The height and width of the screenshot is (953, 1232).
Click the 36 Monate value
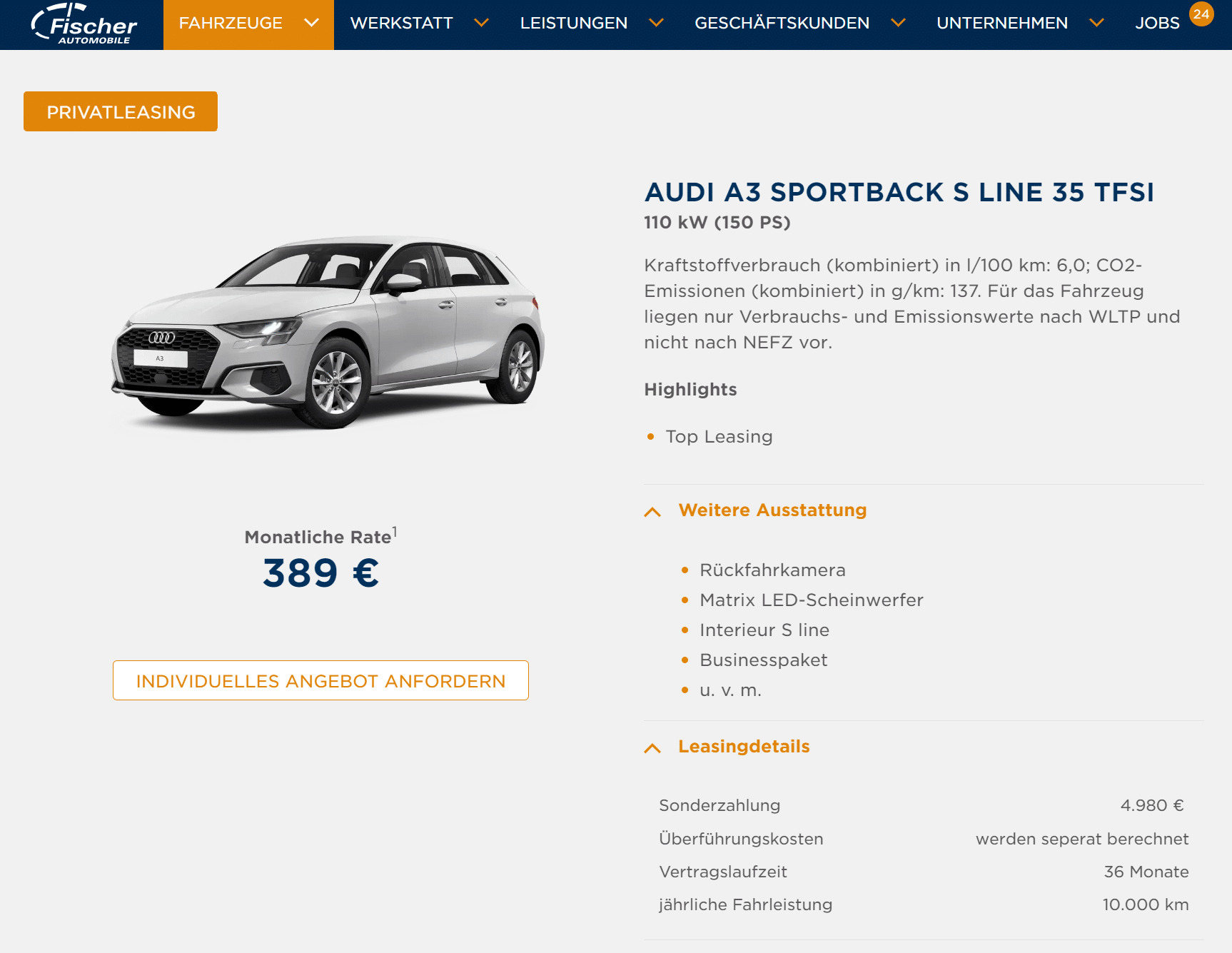tap(1146, 872)
